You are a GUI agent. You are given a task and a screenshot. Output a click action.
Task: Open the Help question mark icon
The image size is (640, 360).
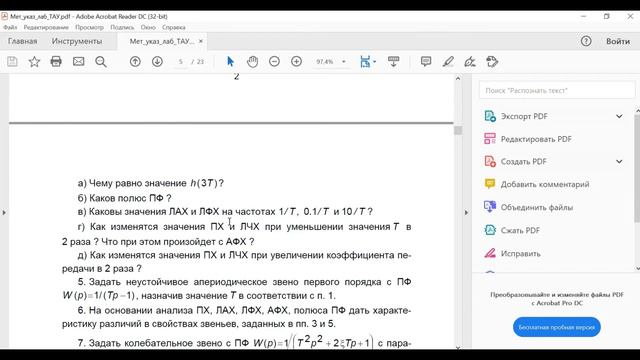pyautogui.click(x=586, y=41)
